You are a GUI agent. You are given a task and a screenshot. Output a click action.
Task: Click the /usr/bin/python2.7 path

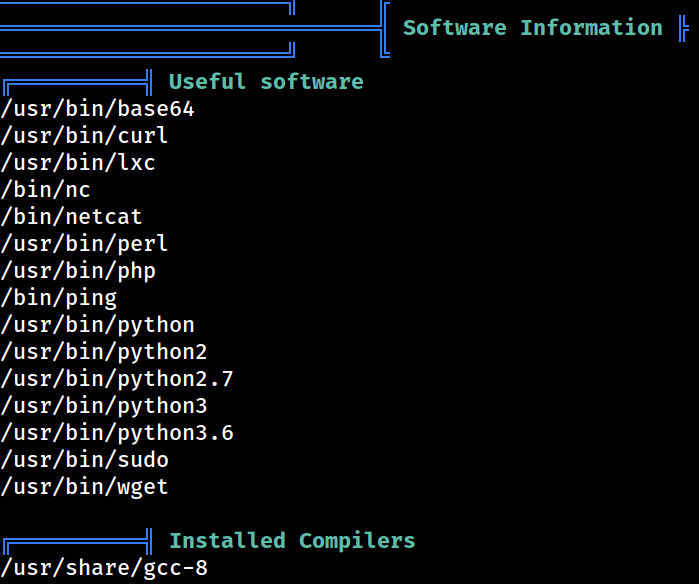click(117, 379)
